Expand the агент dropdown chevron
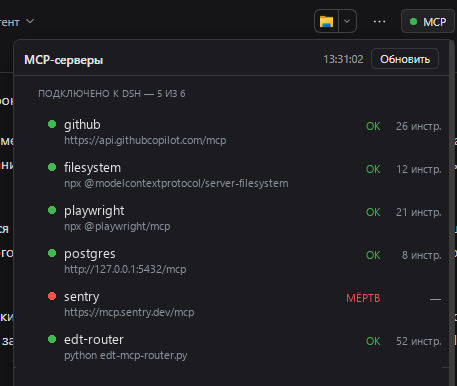Screen dimensions: 457x386 tap(30, 21)
